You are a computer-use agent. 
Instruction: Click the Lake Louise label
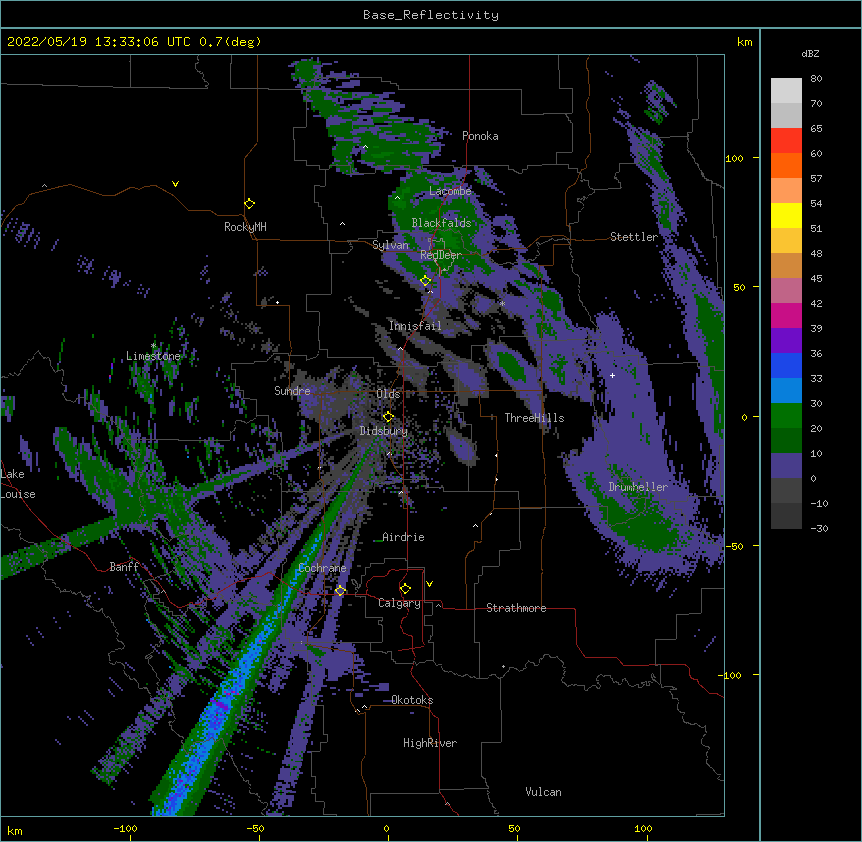coord(18,484)
